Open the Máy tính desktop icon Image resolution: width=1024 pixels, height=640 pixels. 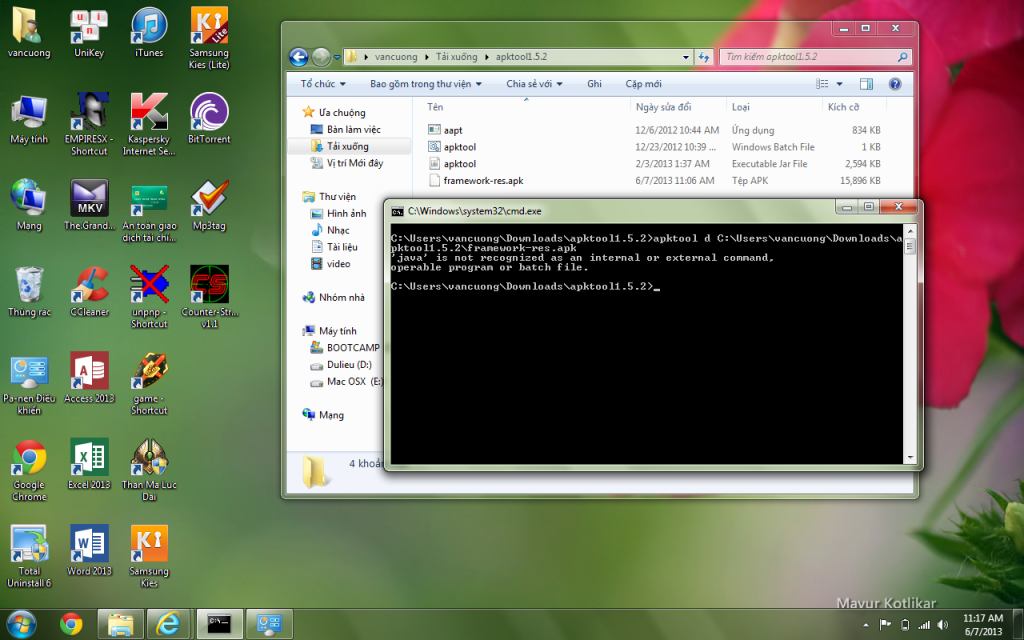[x=29, y=118]
